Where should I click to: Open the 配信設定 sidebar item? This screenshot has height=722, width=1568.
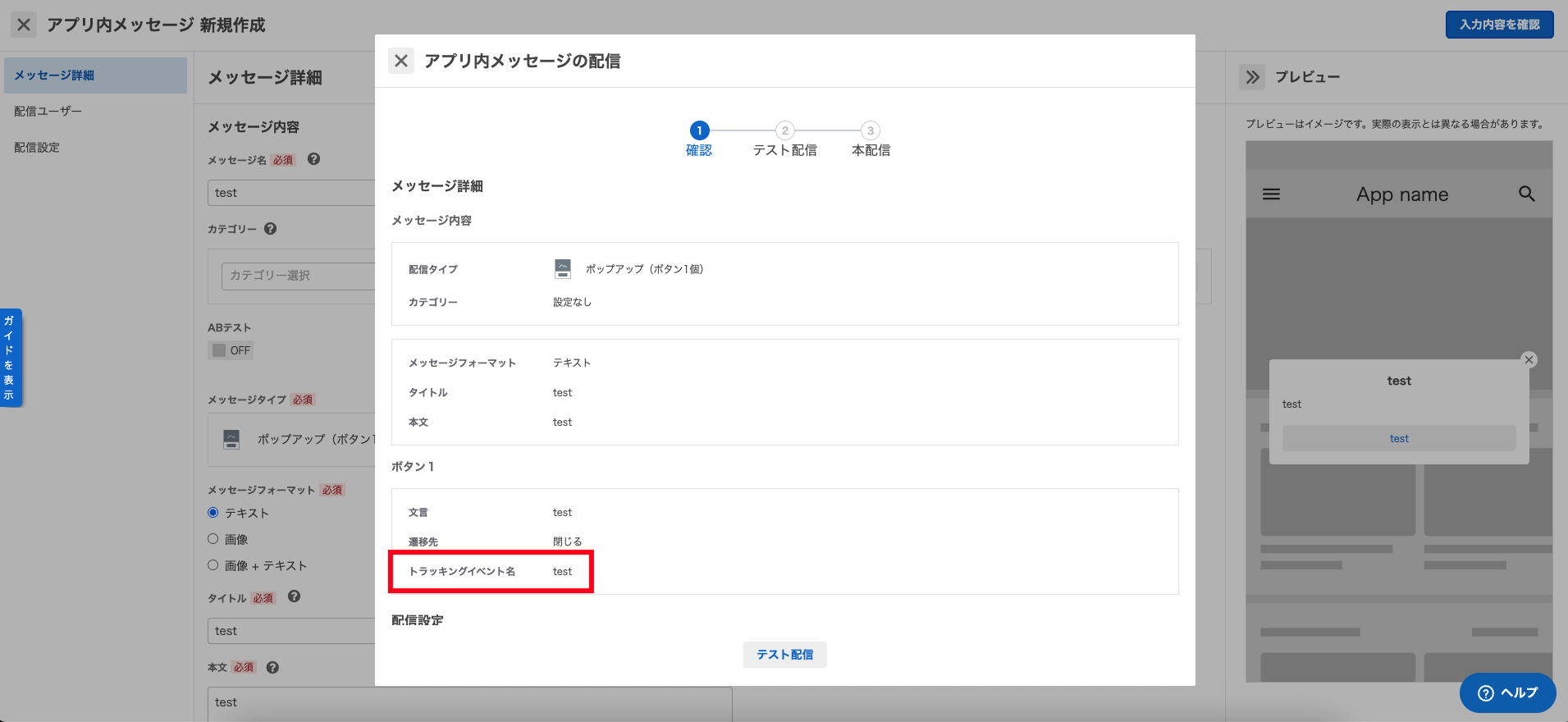point(95,148)
